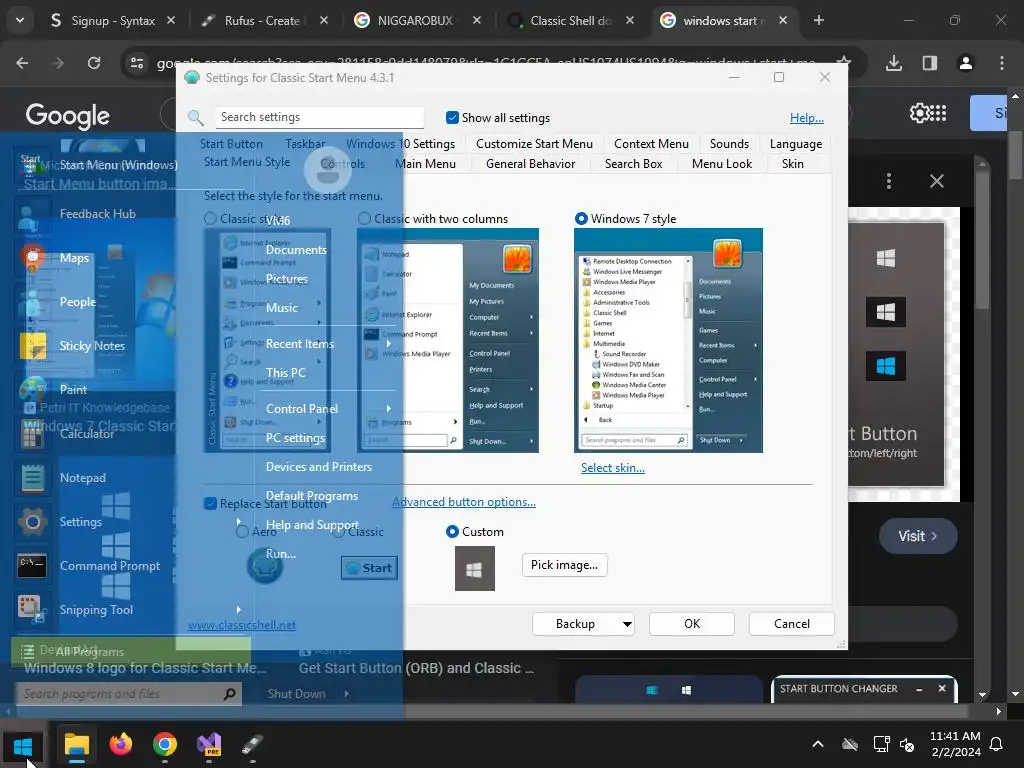Screen dimensions: 1024x768
Task: Toggle Replace Start button checkbox
Action: tap(210, 504)
